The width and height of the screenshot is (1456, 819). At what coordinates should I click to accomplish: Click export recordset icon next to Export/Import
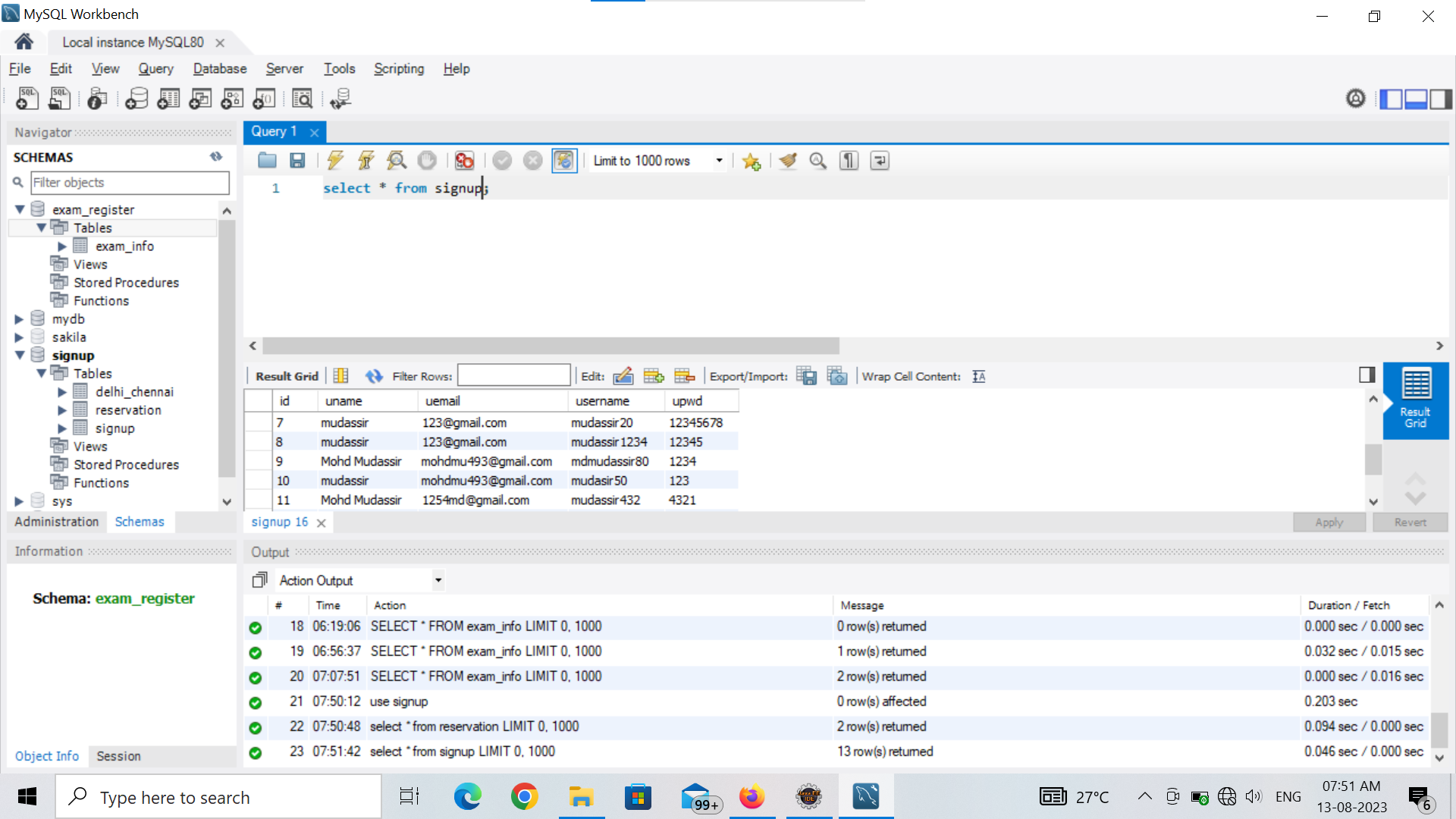[x=807, y=376]
